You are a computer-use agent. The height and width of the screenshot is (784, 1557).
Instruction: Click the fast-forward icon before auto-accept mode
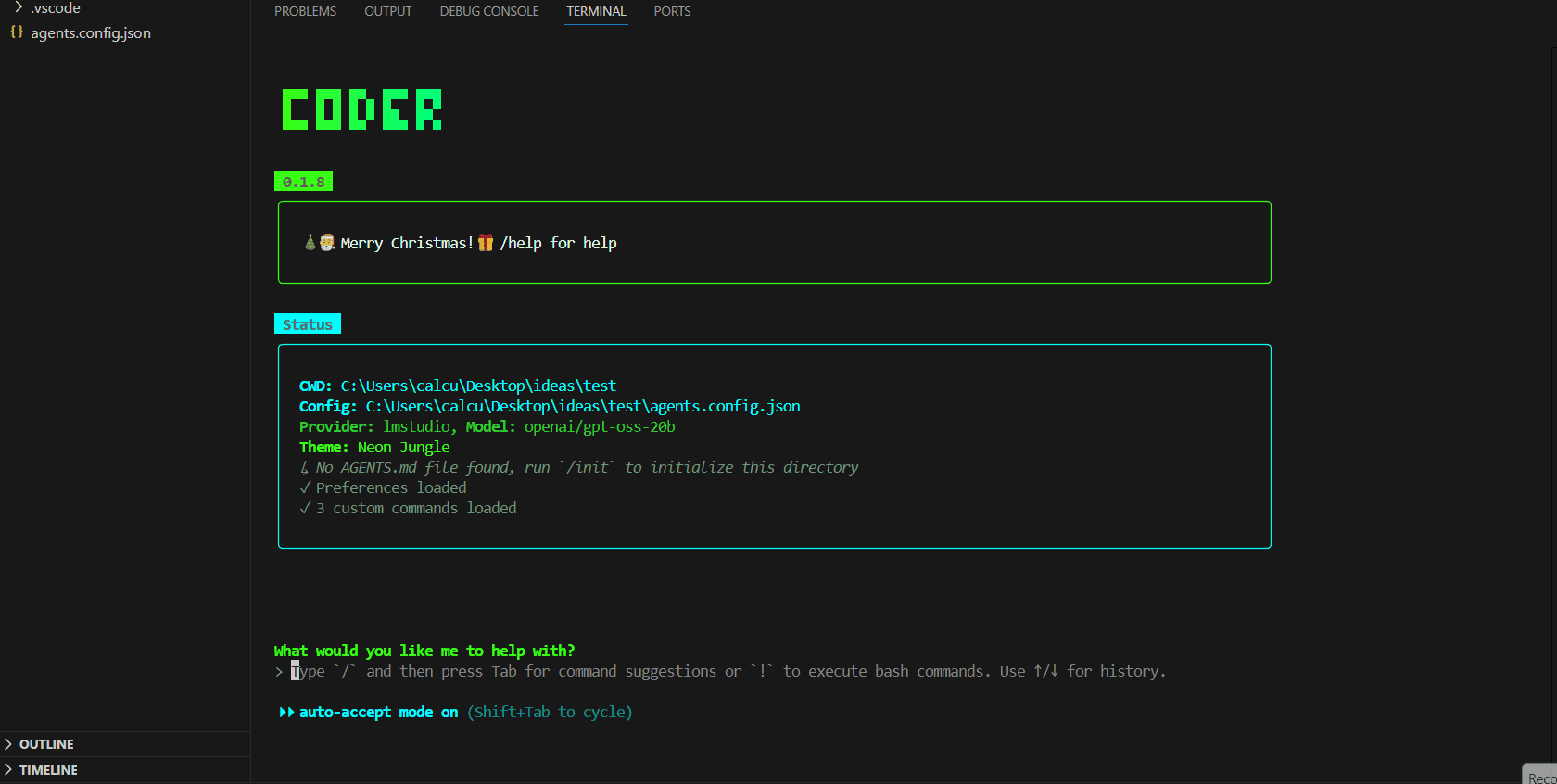(286, 712)
